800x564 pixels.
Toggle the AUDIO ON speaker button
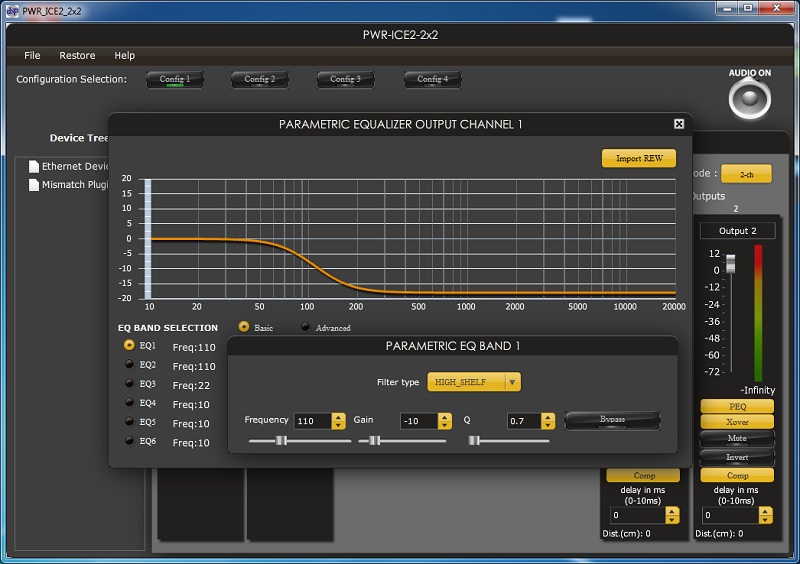[749, 99]
